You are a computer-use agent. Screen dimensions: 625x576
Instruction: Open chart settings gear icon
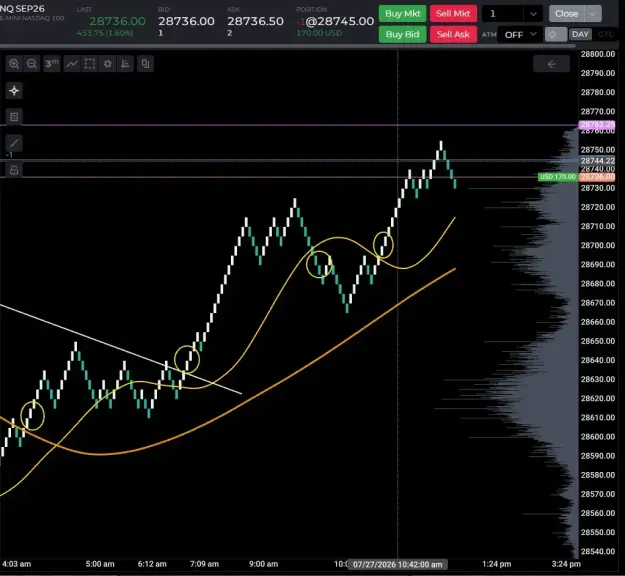(x=108, y=64)
